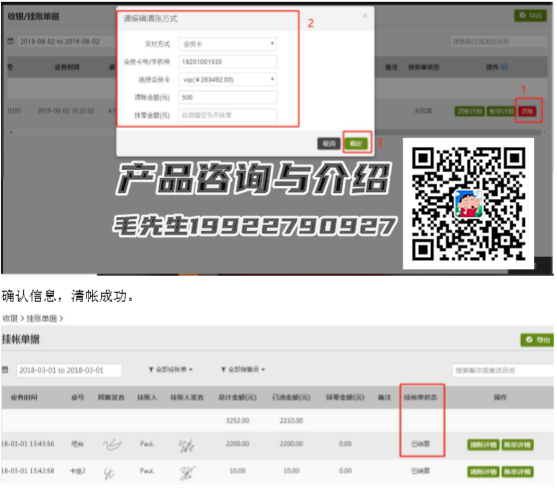This screenshot has width=557, height=489.
Task: Close the 请编辑清账方式 dialog with the × icon
Action: pyautogui.click(x=365, y=16)
